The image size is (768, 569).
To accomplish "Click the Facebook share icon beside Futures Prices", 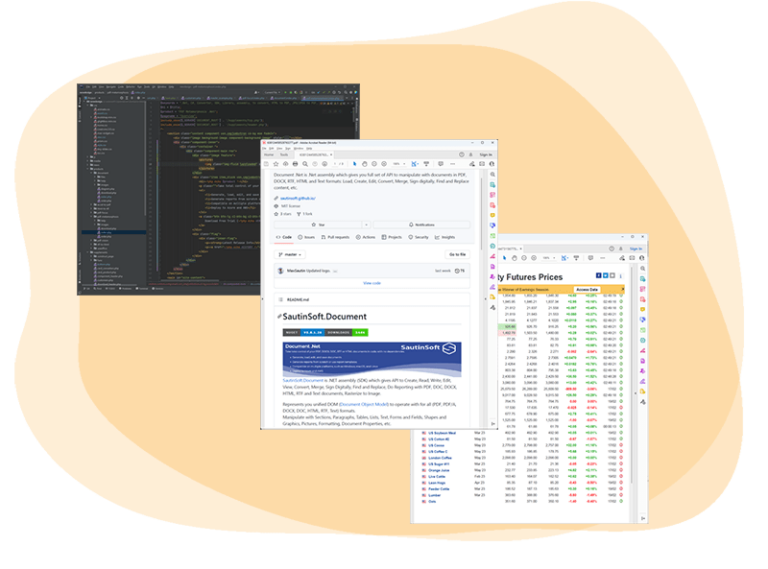I will point(598,276).
